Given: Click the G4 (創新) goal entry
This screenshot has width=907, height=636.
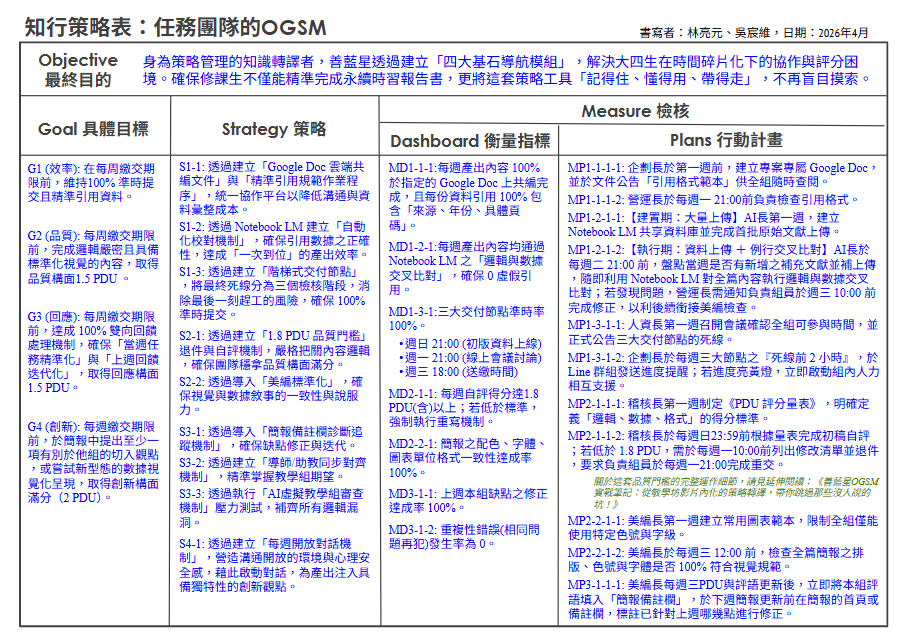Looking at the screenshot, I should click(91, 461).
